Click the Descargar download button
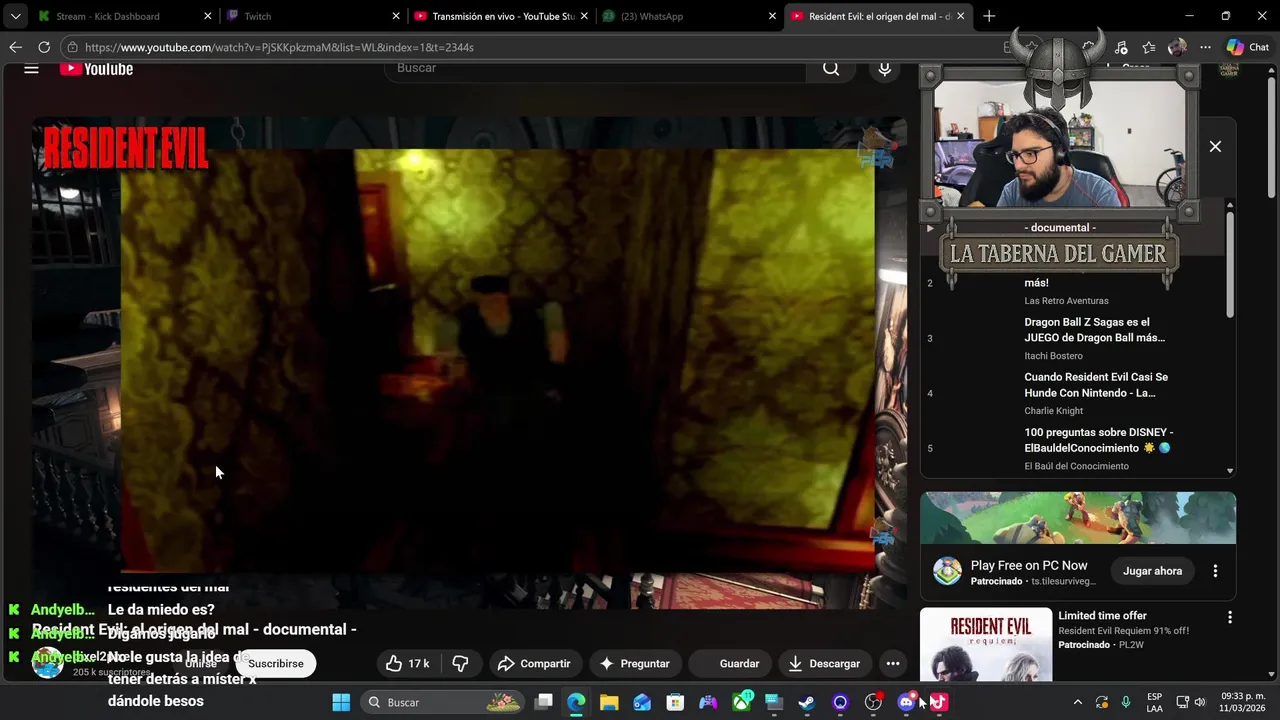The width and height of the screenshot is (1280, 720). 824,663
